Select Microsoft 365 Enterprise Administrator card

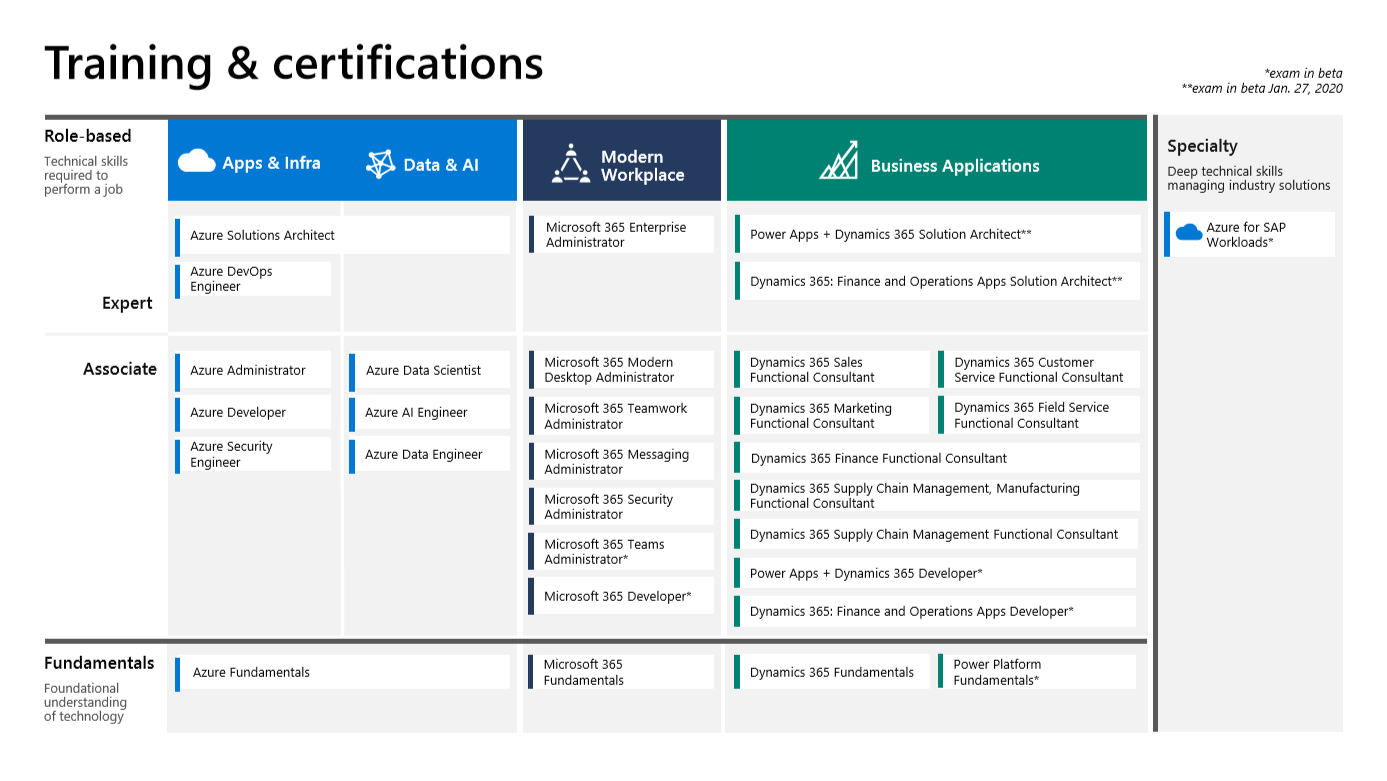[x=621, y=235]
